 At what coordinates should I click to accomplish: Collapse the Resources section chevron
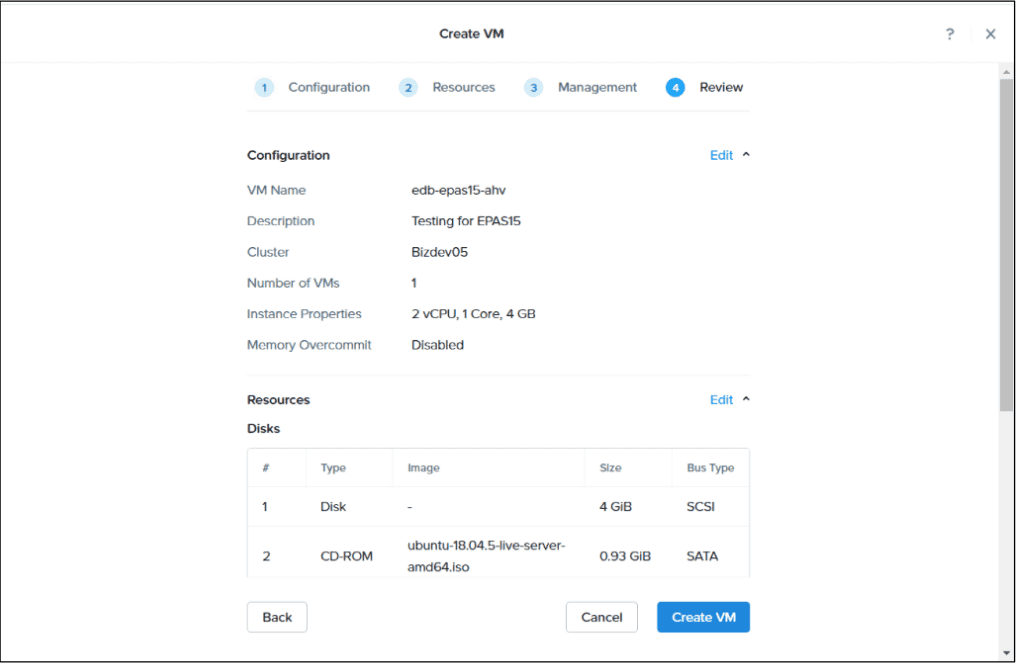(746, 400)
